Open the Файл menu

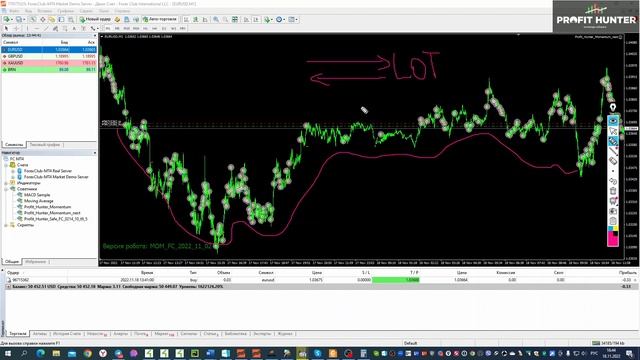(x=13, y=11)
